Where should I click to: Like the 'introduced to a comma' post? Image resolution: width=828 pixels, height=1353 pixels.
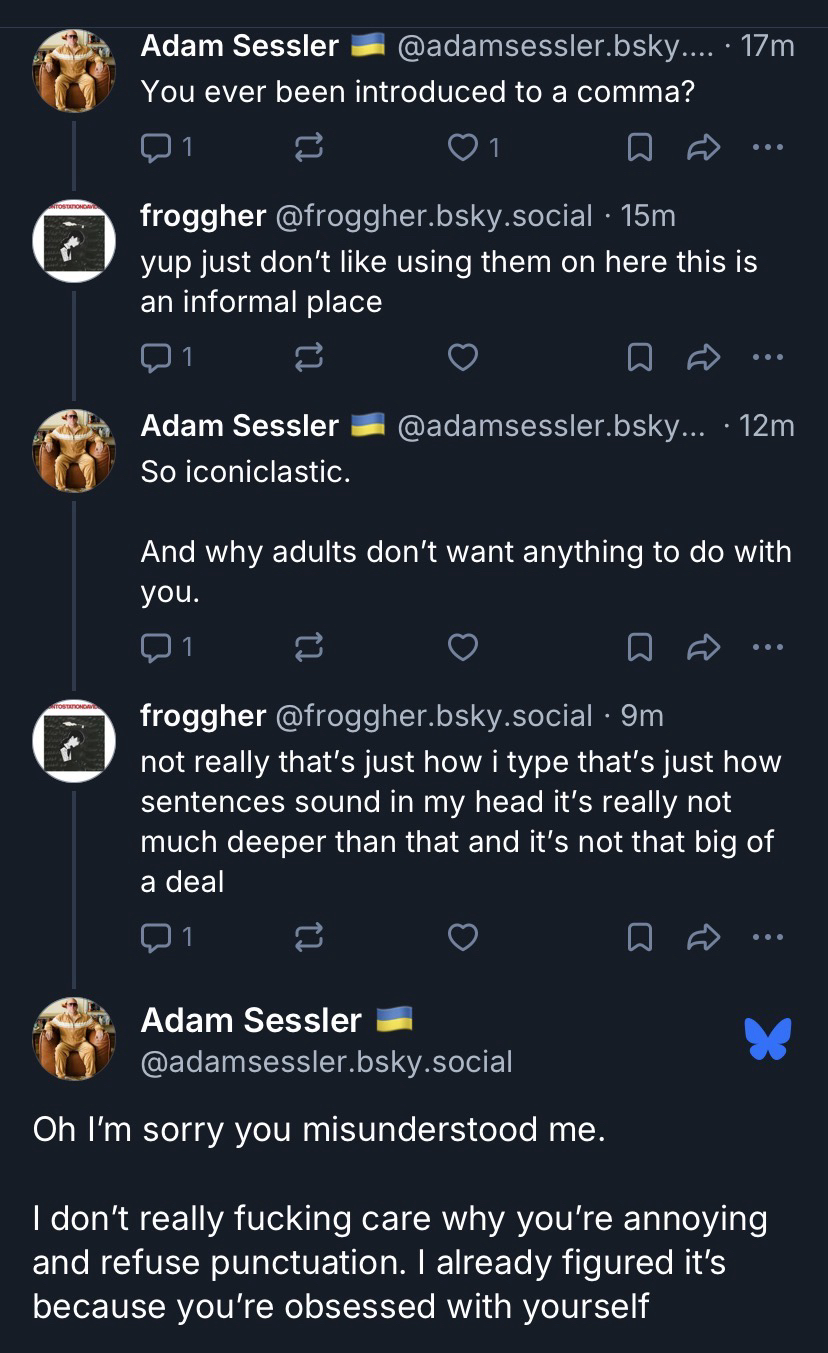point(462,148)
